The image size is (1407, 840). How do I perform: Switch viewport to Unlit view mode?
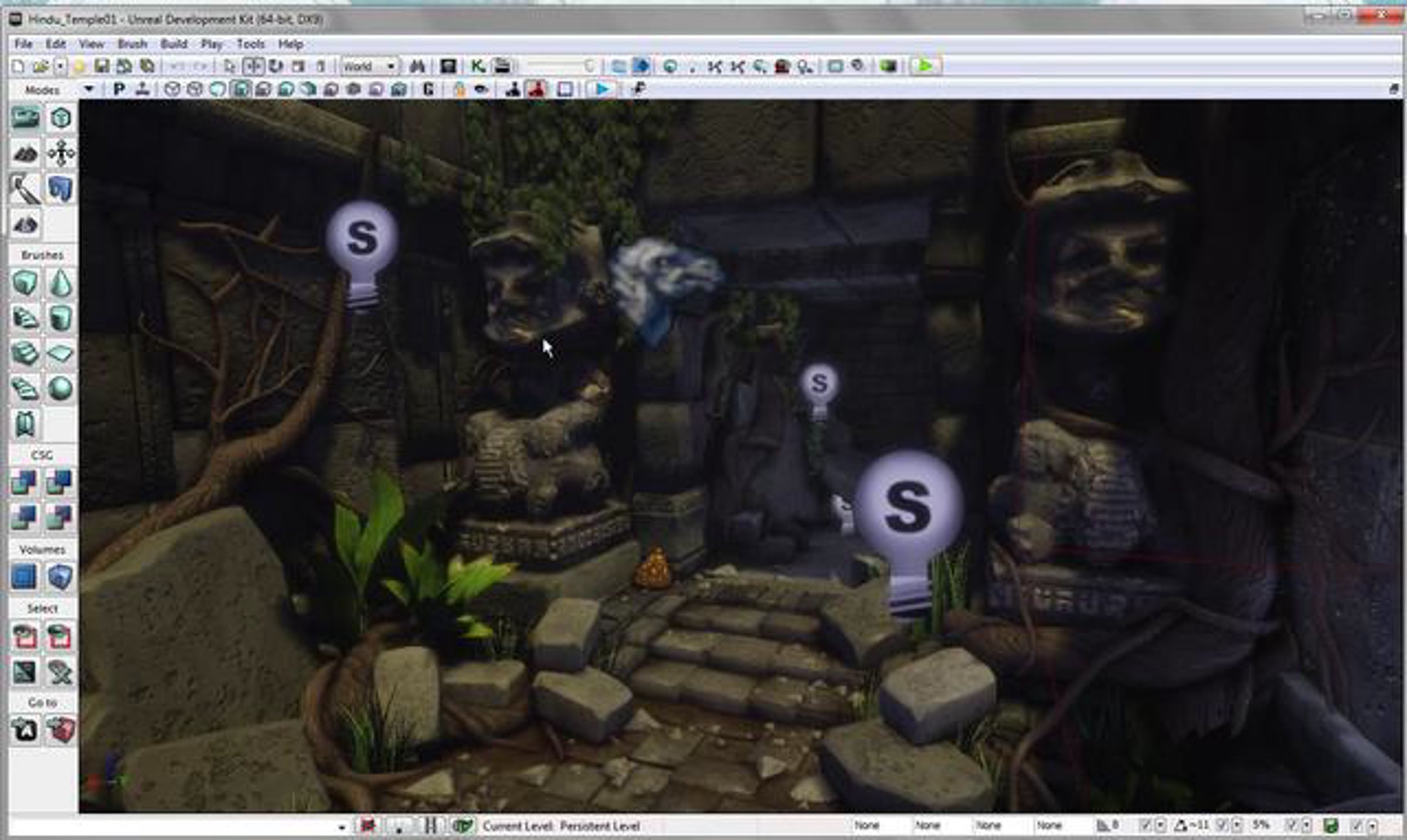pos(217,89)
